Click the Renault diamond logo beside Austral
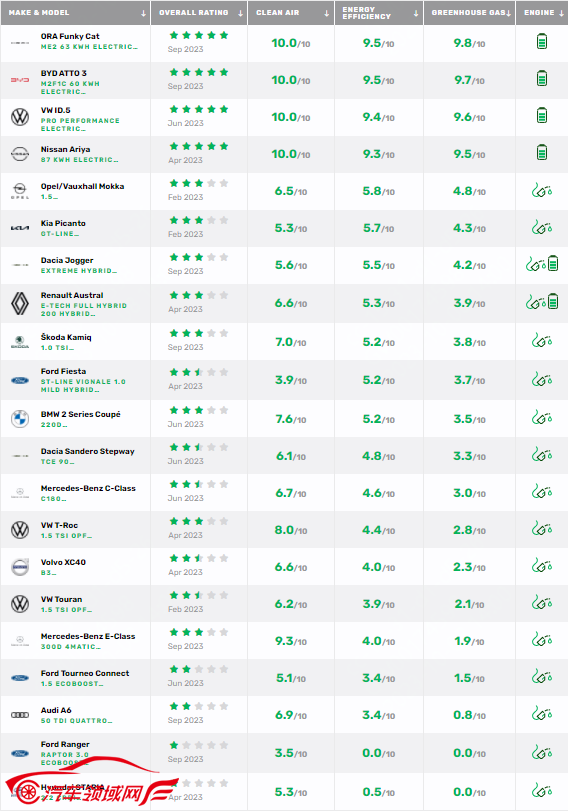The image size is (568, 811). [x=20, y=304]
